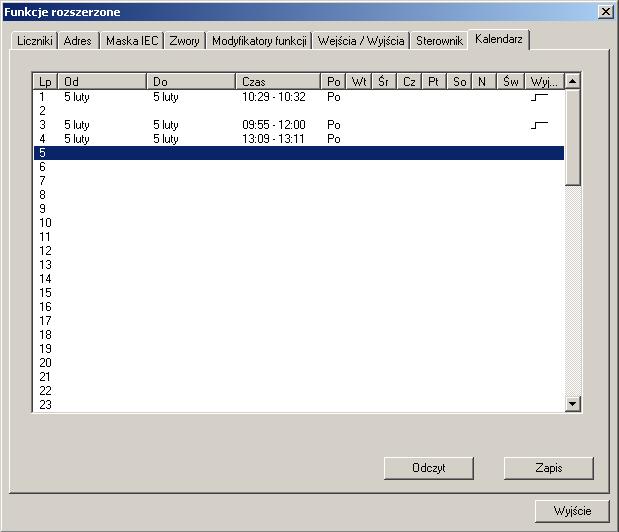Click the Cz column header
Screen dimensions: 619x532
pos(409,82)
